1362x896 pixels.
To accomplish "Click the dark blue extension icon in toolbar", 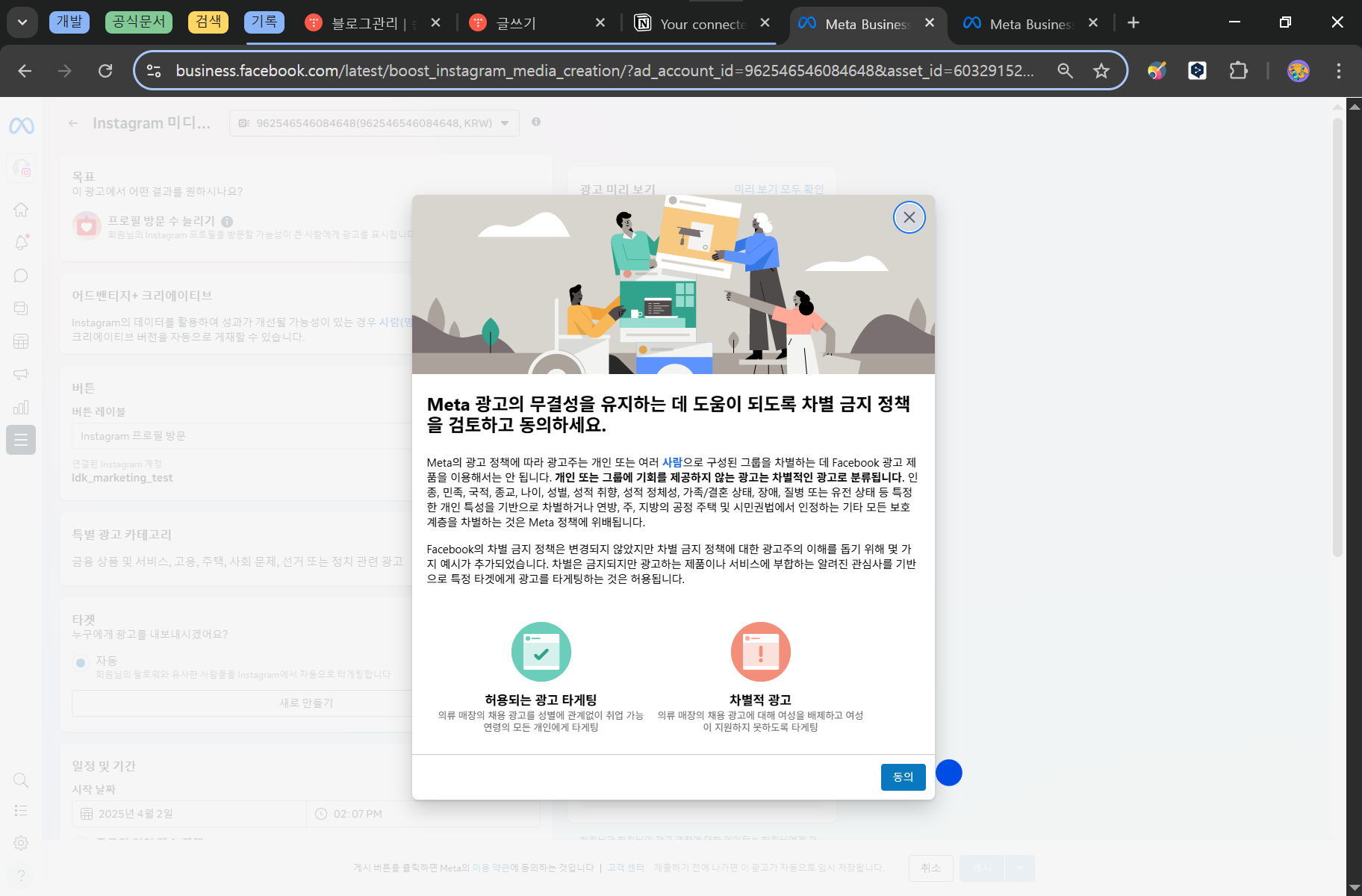I will (1197, 71).
